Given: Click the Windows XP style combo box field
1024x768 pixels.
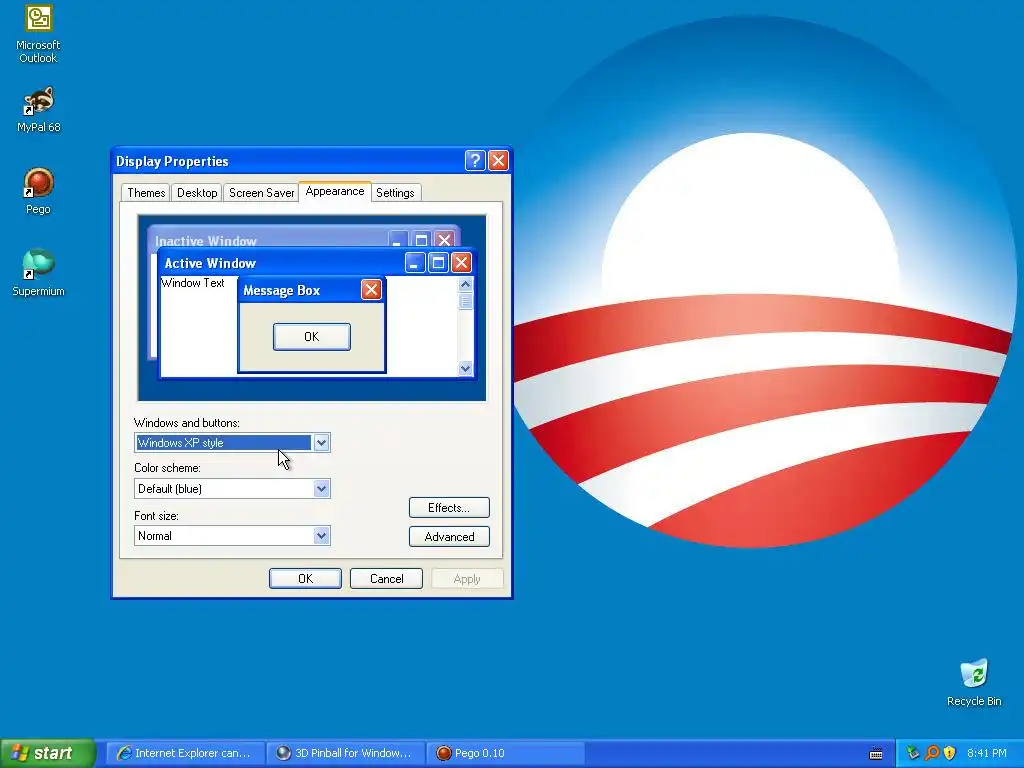Looking at the screenshot, I should [232, 443].
